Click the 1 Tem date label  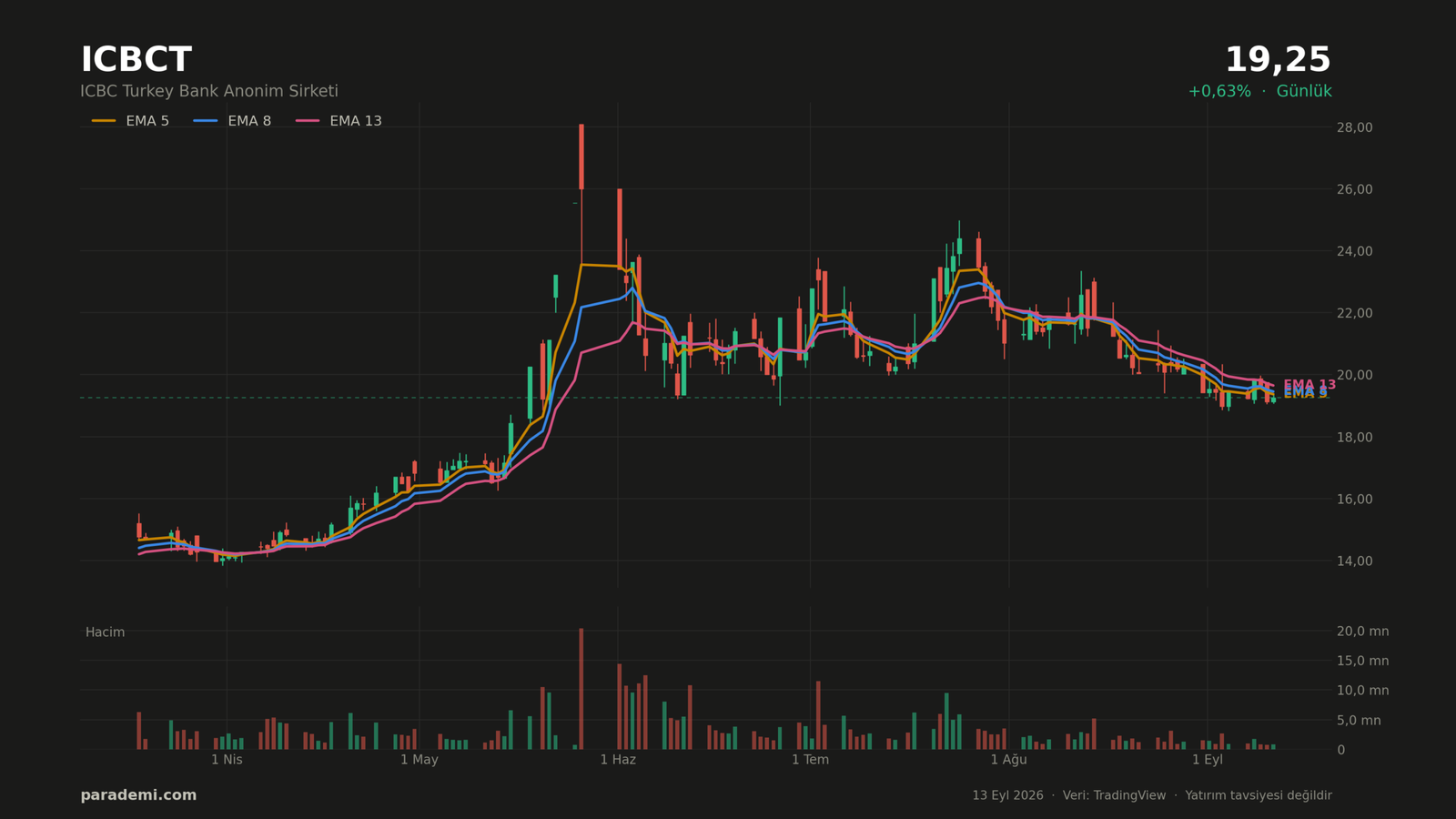pos(810,760)
